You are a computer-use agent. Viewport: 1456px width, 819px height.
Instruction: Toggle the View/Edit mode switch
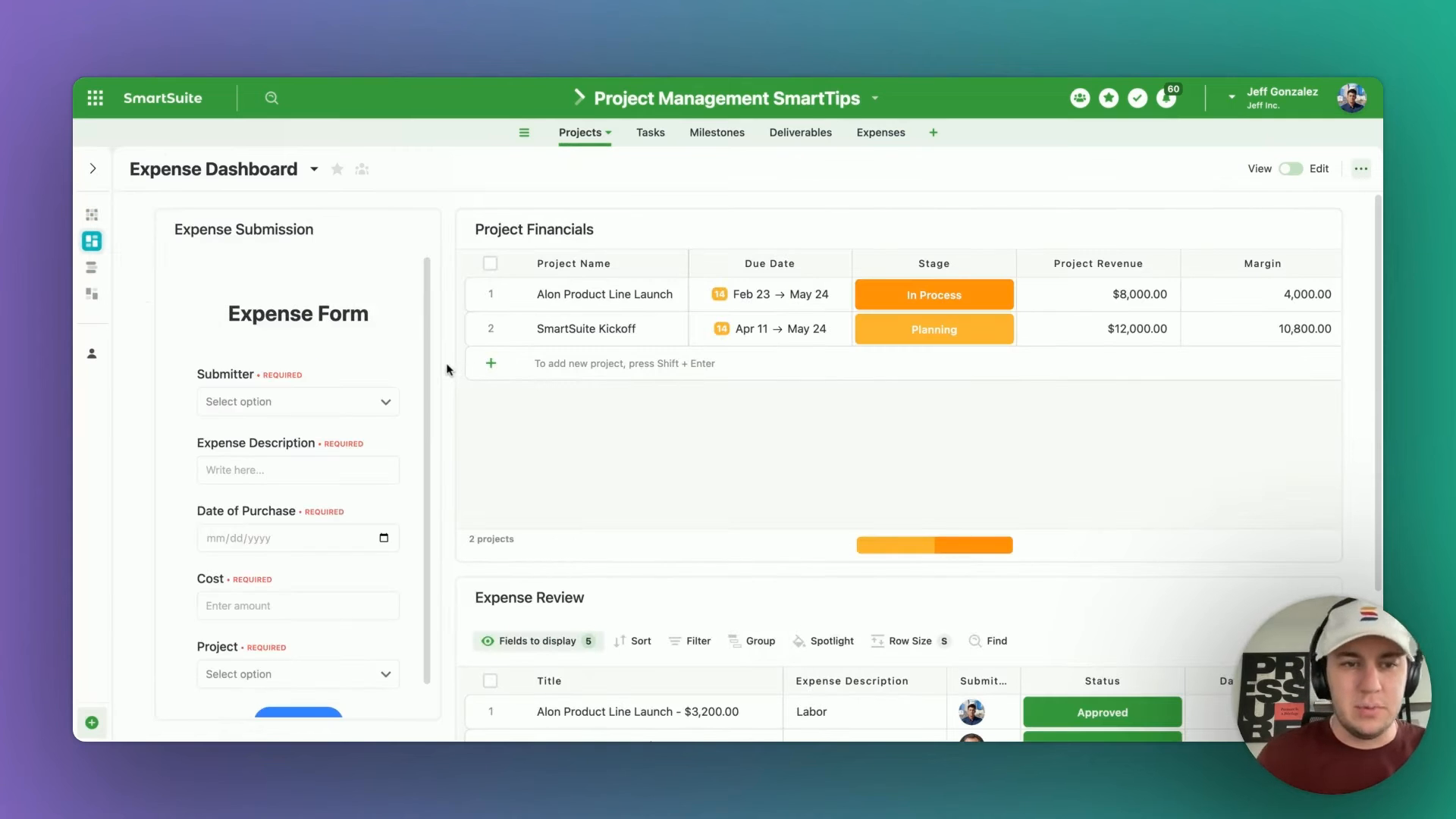(1291, 168)
